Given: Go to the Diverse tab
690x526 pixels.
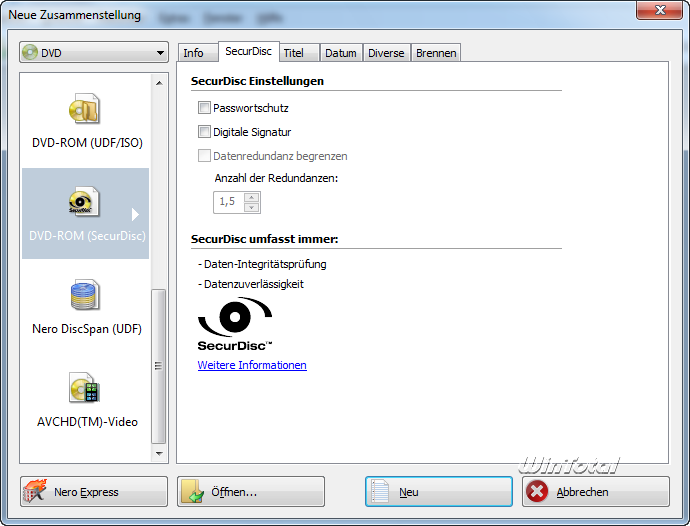Looking at the screenshot, I should tap(386, 53).
